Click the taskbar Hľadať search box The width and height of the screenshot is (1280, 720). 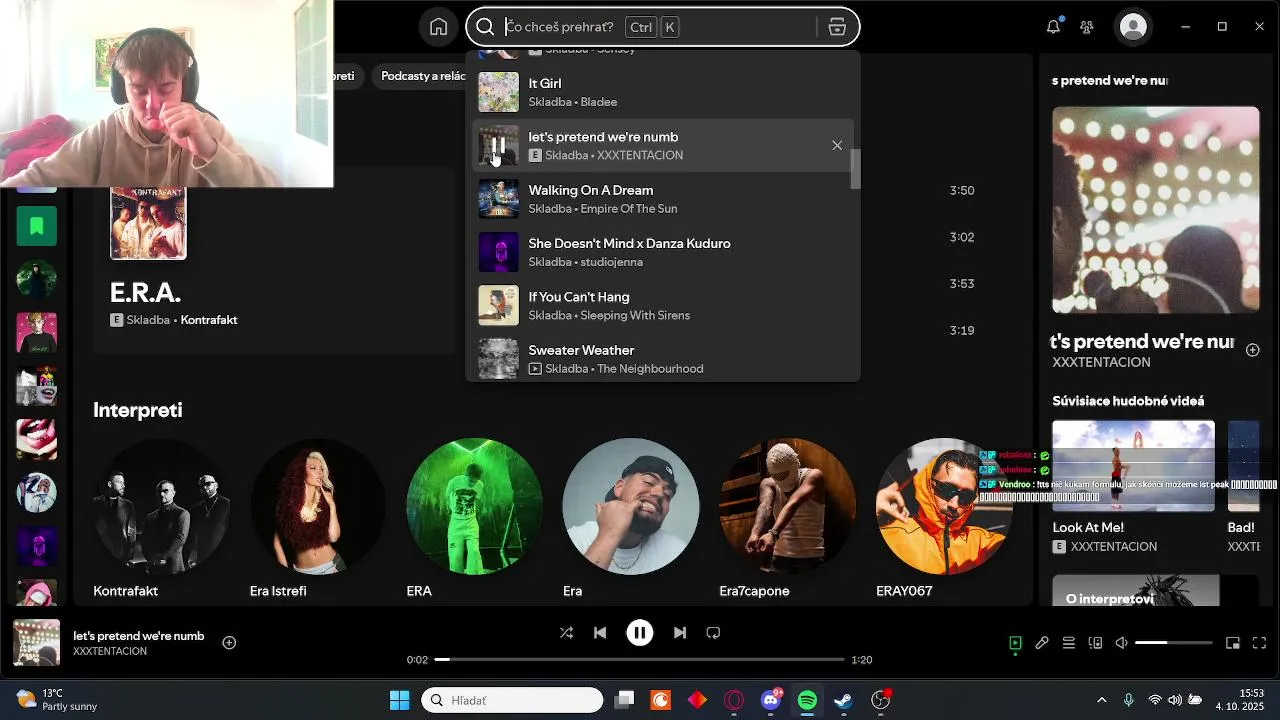pyautogui.click(x=512, y=700)
